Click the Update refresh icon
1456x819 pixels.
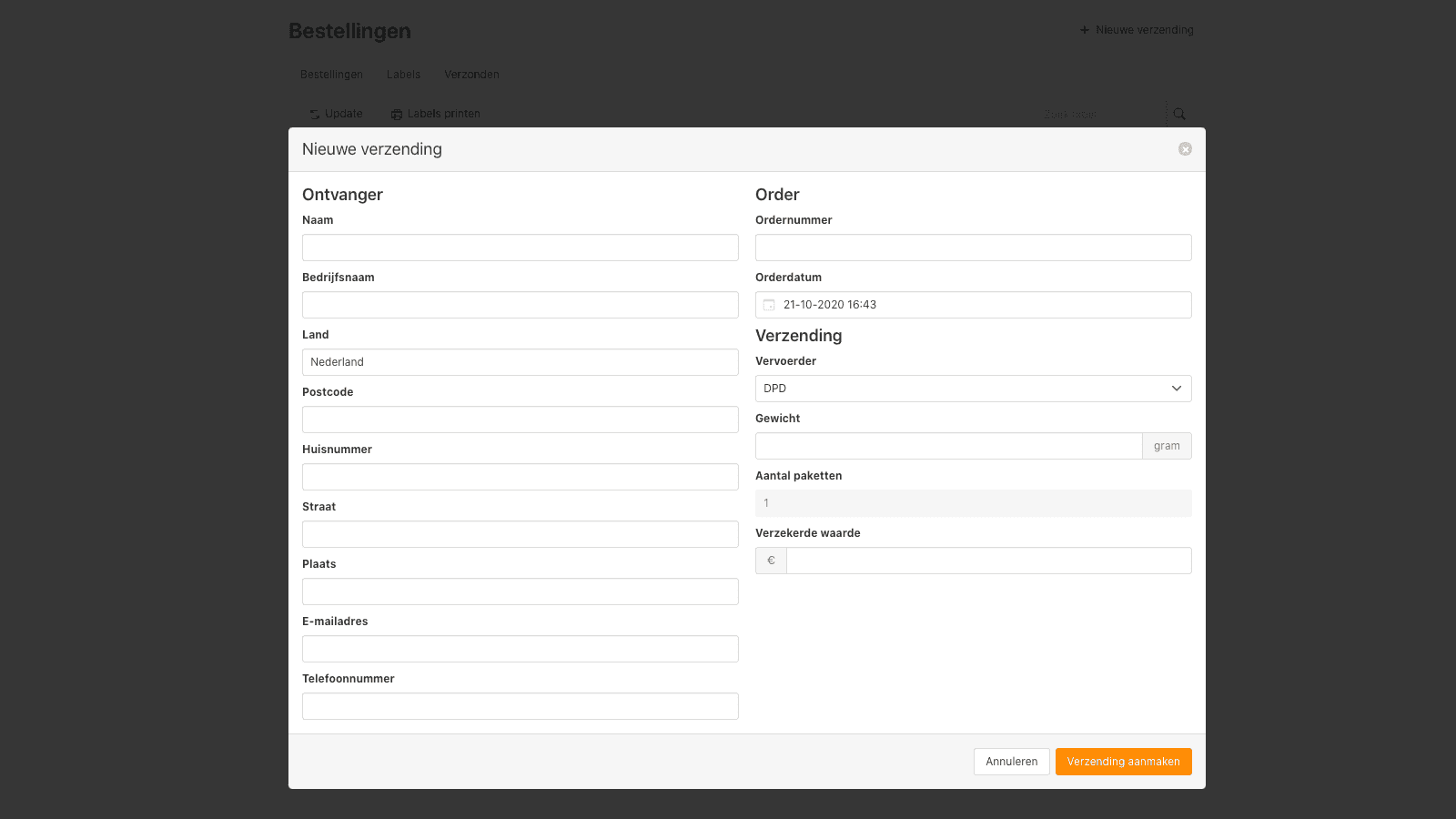pos(314,114)
